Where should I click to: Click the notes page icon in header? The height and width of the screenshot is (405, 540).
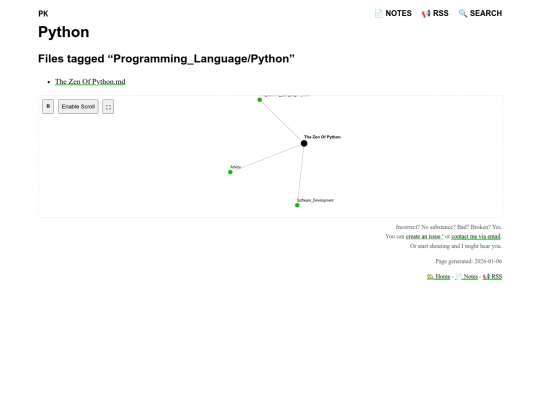click(x=379, y=13)
